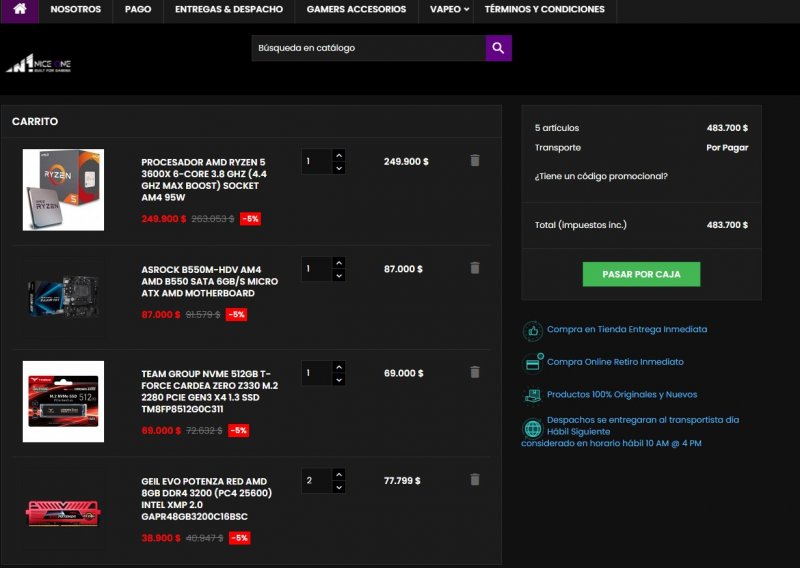Open GAMERS ACCESORIOS category
The image size is (800, 568).
click(356, 9)
